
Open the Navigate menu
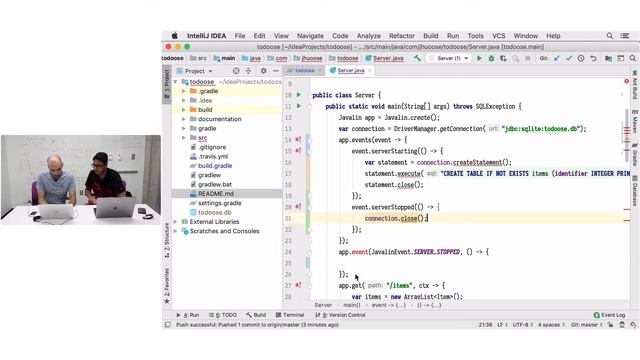tap(310, 36)
